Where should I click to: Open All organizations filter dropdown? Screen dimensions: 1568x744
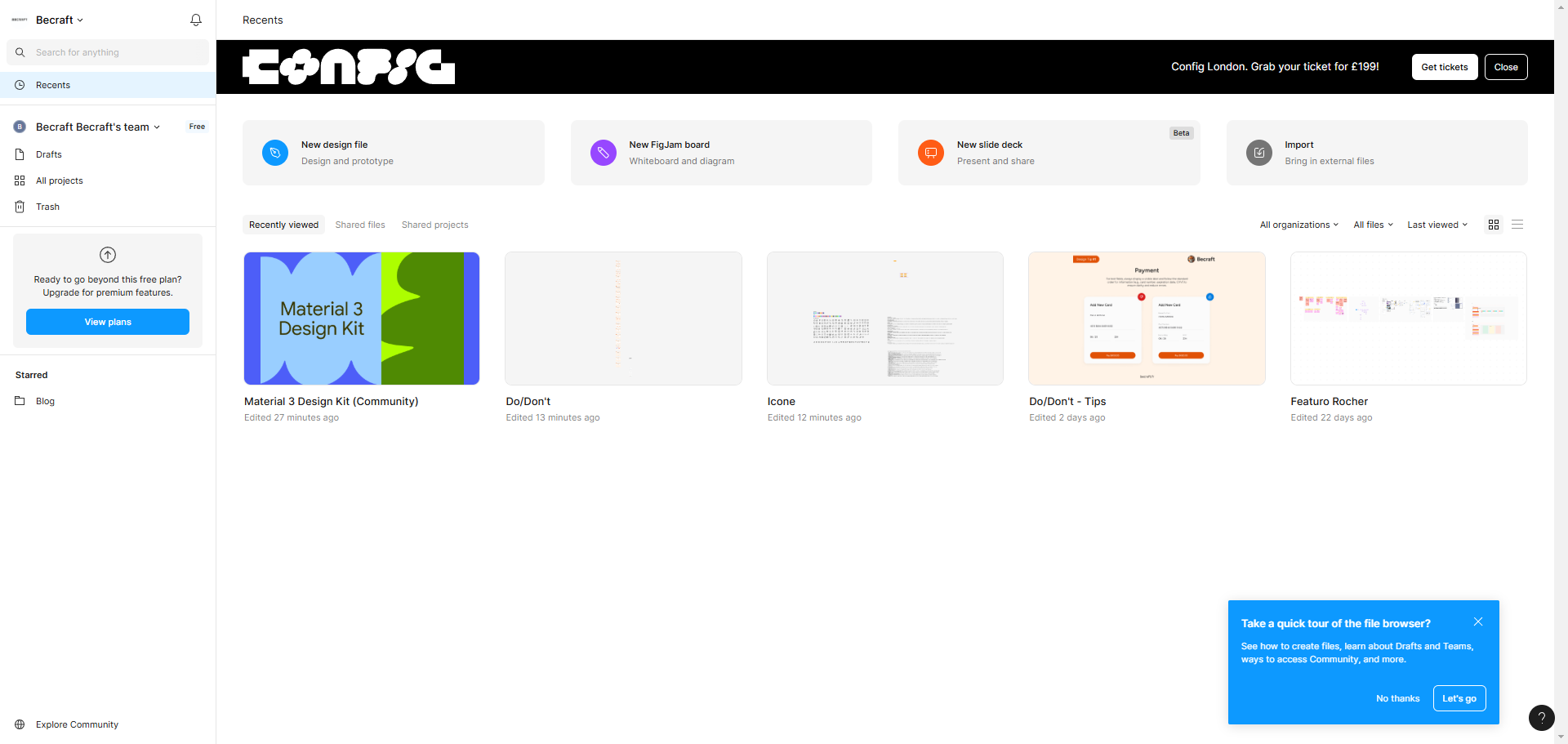(1298, 225)
